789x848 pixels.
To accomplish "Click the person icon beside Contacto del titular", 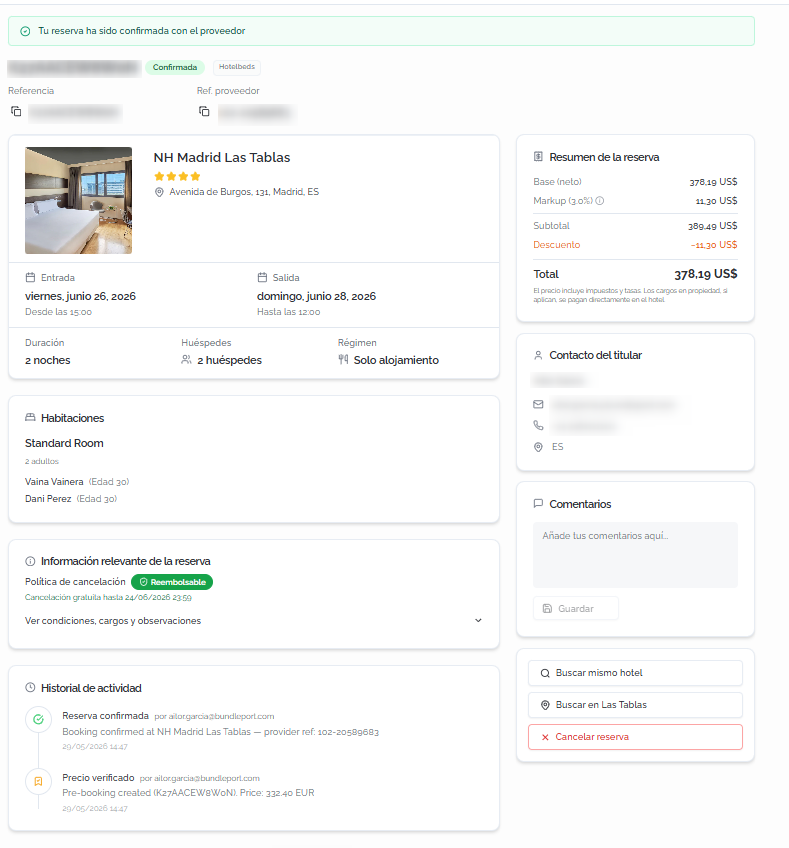I will [x=538, y=355].
